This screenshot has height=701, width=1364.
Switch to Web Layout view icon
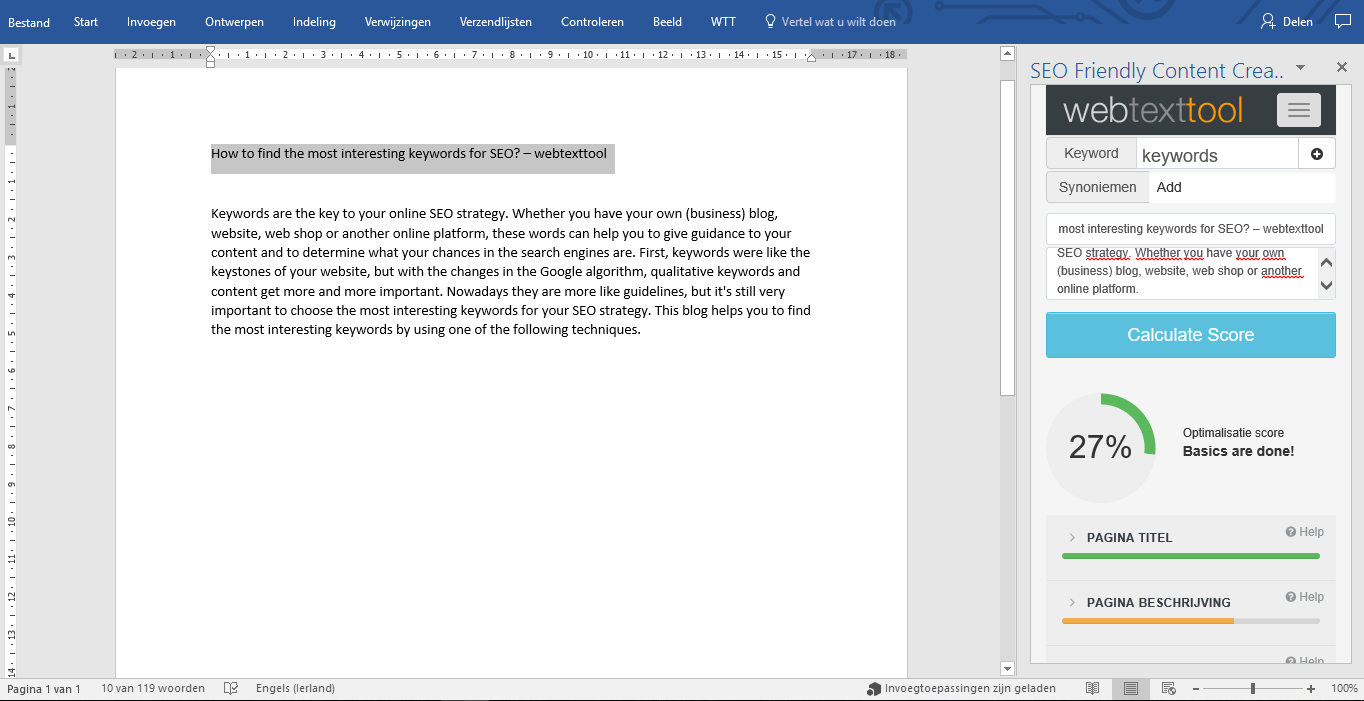pyautogui.click(x=1168, y=689)
